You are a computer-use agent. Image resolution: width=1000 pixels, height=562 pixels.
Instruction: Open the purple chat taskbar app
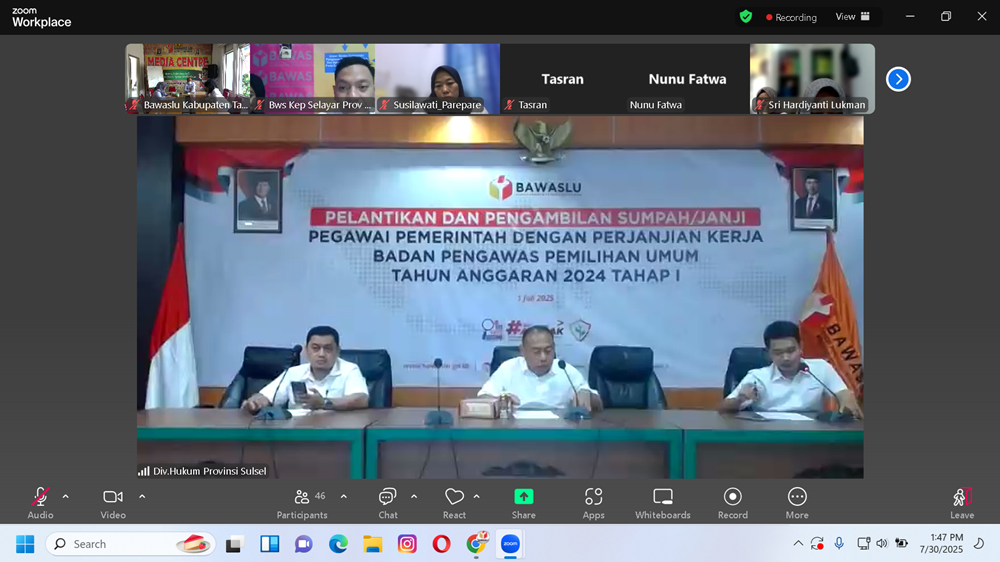[304, 544]
